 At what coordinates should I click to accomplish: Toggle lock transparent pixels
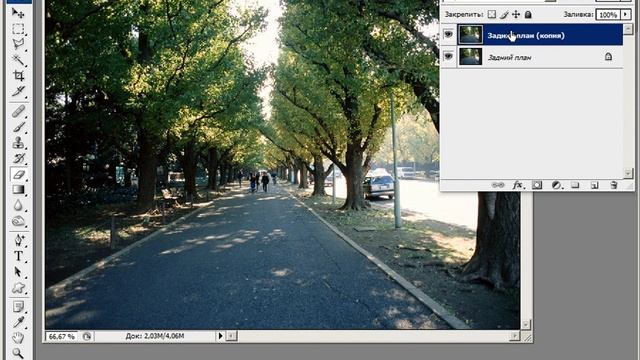pyautogui.click(x=492, y=14)
